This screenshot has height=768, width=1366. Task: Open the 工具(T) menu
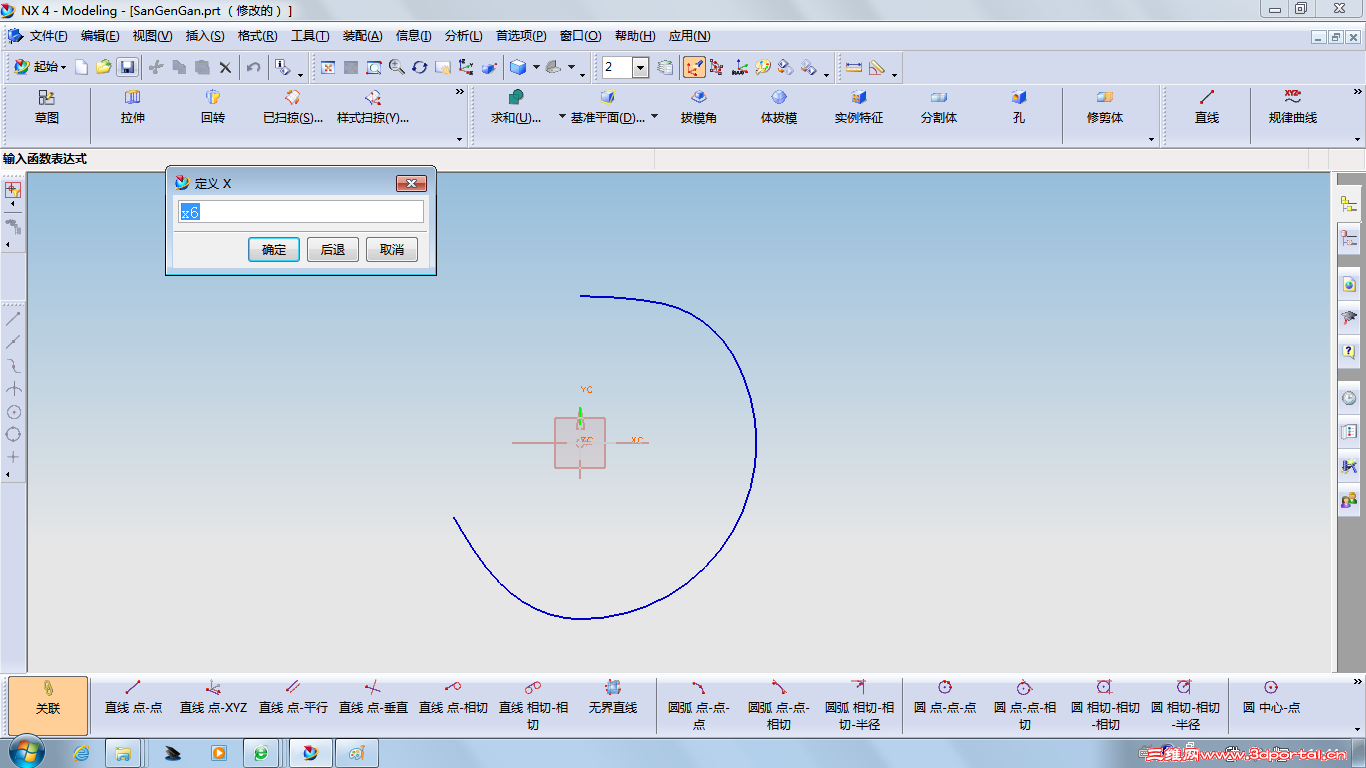(310, 36)
